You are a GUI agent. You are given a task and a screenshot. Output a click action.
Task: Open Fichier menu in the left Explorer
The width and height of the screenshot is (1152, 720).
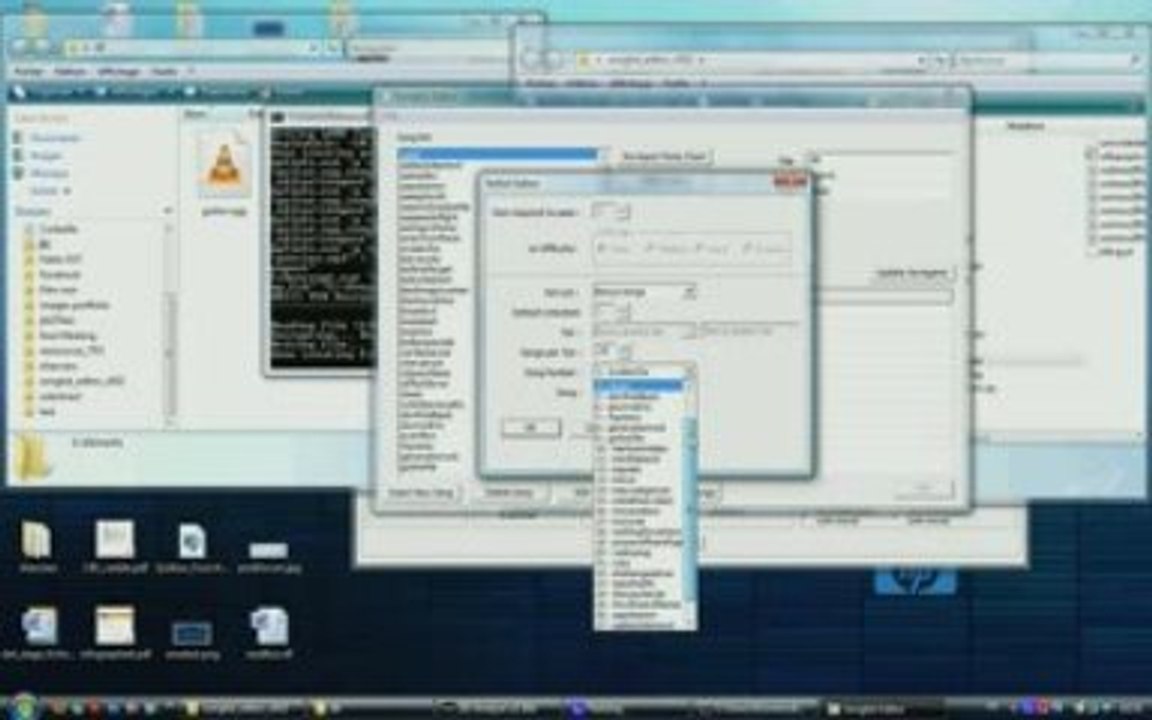(29, 71)
